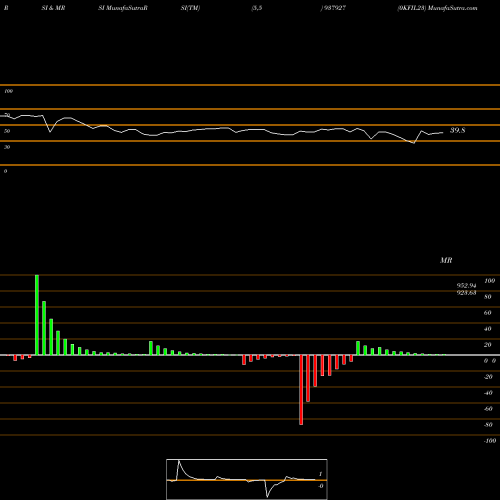Click the RSI value label 39.8

point(457,130)
